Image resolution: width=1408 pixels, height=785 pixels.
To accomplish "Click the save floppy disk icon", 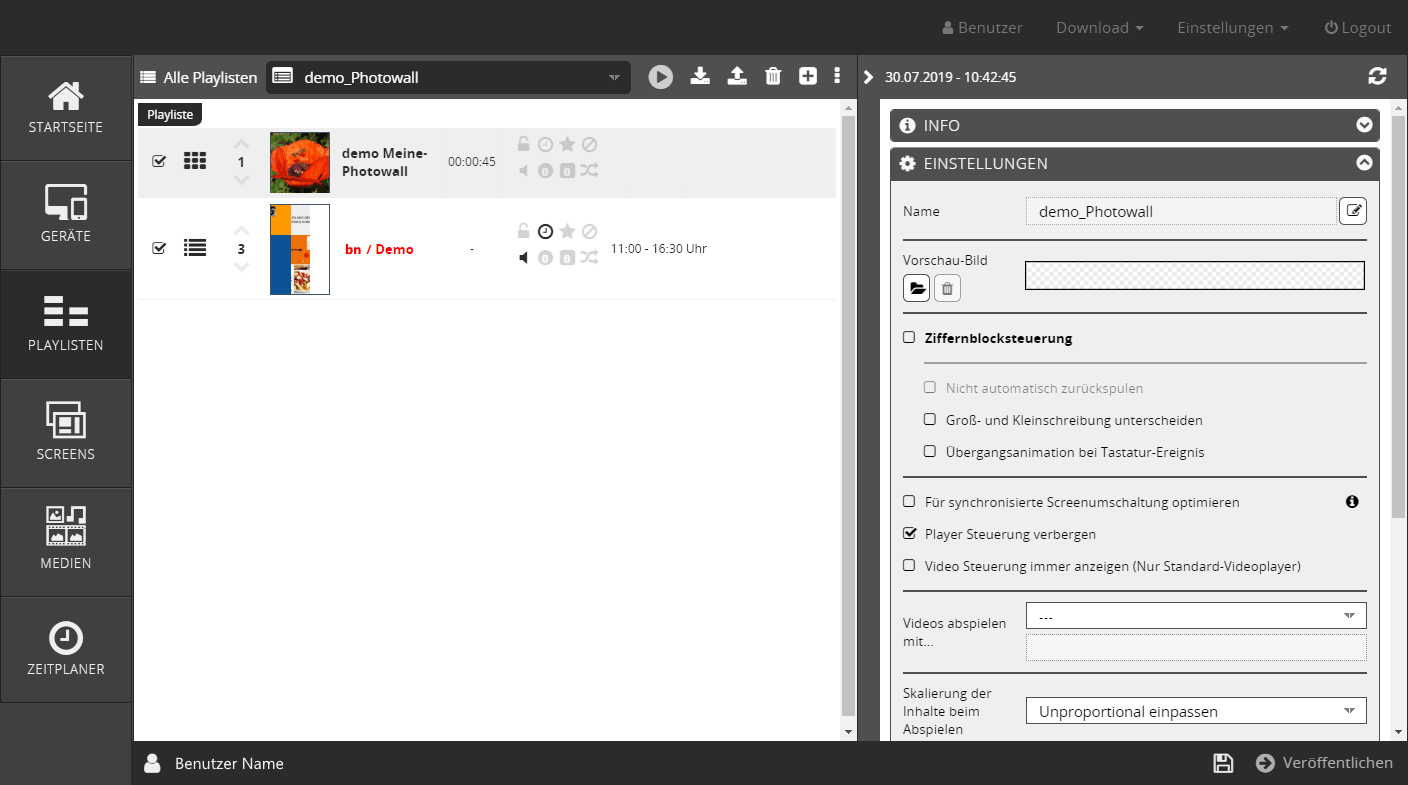I will pos(1222,763).
